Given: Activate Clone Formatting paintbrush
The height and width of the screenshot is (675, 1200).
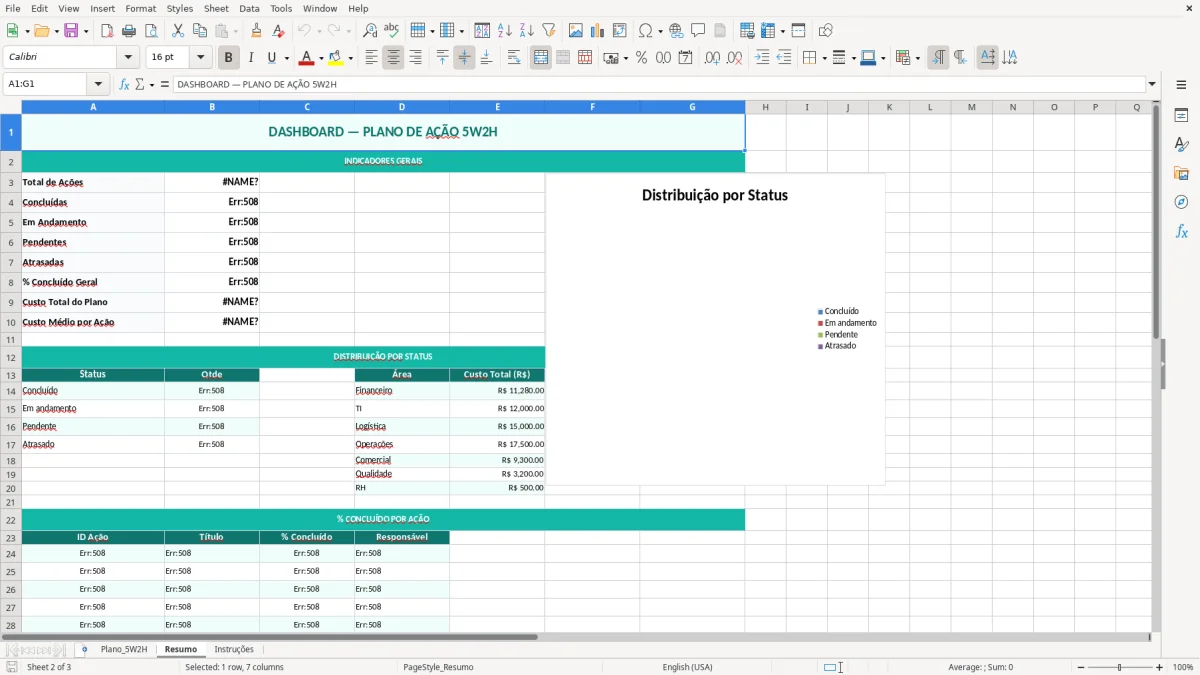Looking at the screenshot, I should click(x=257, y=31).
